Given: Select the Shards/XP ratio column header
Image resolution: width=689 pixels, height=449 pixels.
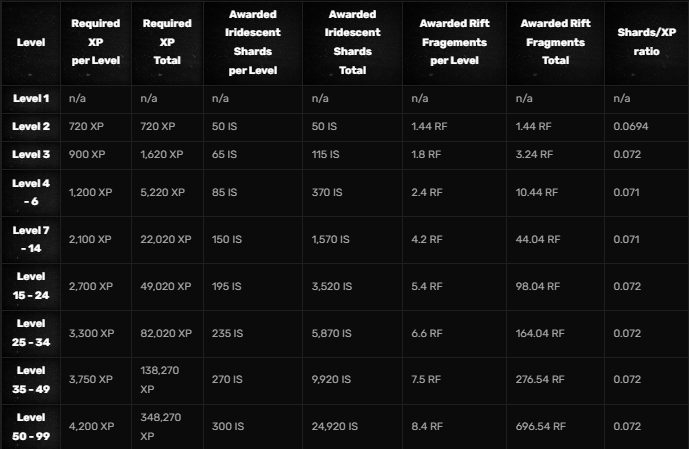Looking at the screenshot, I should [646, 42].
